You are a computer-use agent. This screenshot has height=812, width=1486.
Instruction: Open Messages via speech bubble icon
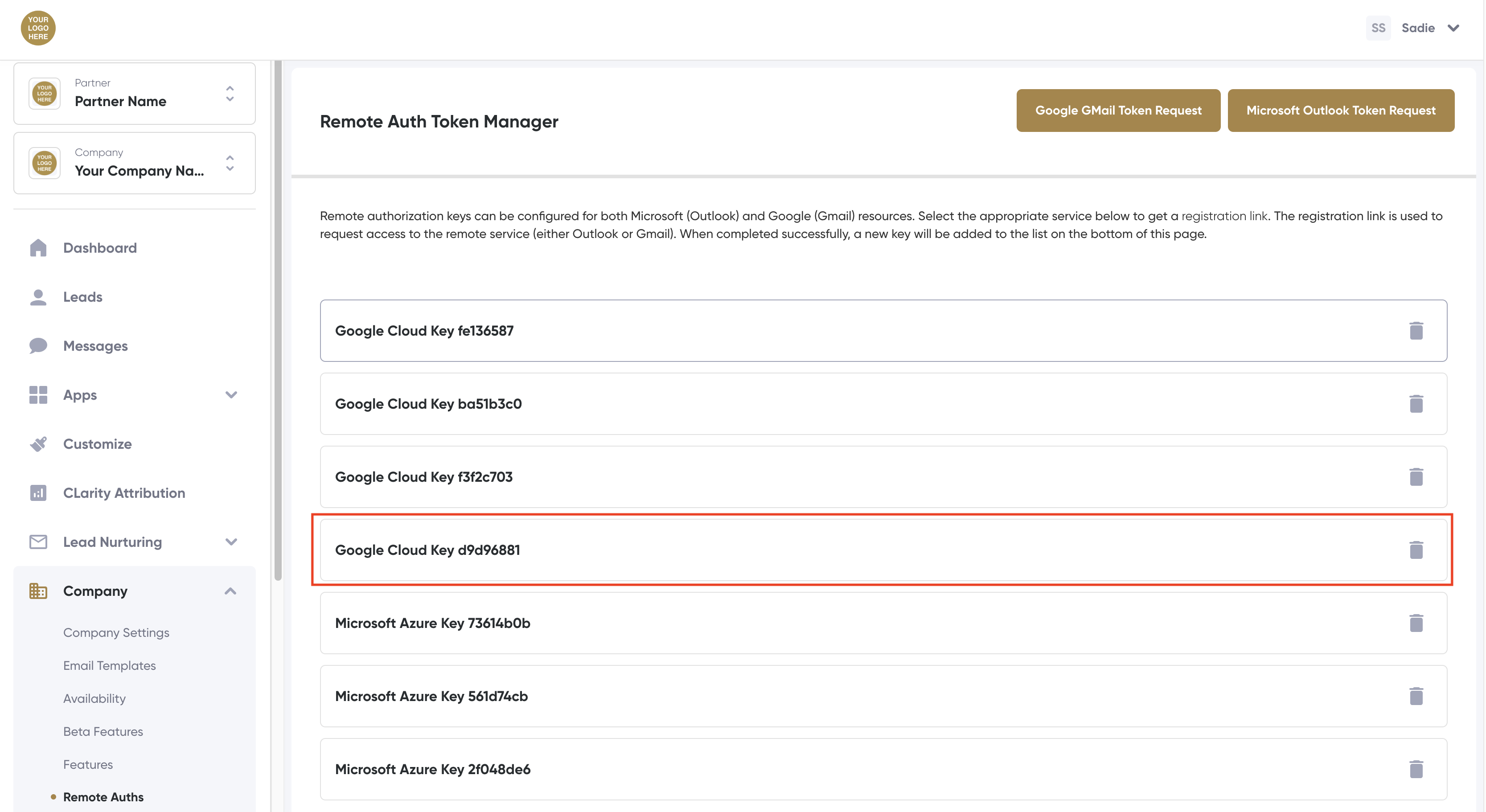coord(38,345)
